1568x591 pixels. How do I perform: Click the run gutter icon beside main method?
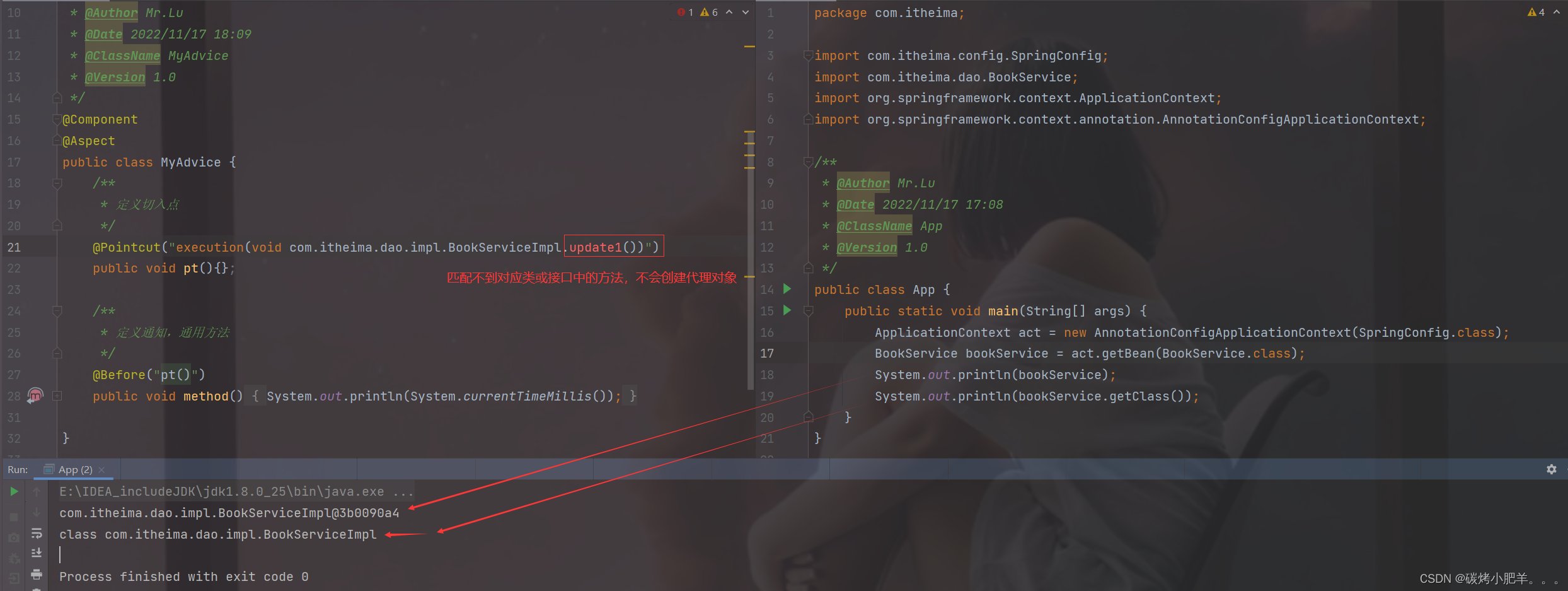click(x=787, y=310)
